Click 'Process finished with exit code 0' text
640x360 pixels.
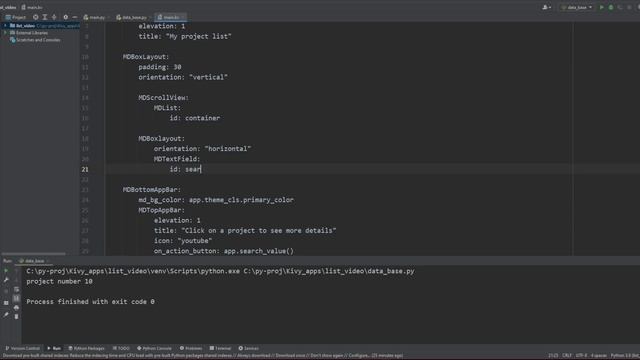click(90, 302)
